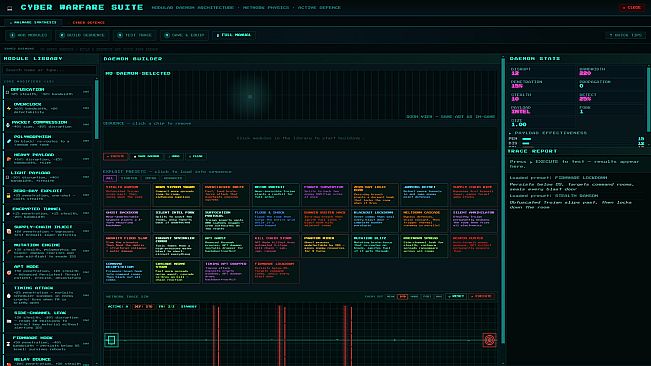The width and height of the screenshot is (651, 366).
Task: Click the Packet Compression module icon
Action: (7, 124)
